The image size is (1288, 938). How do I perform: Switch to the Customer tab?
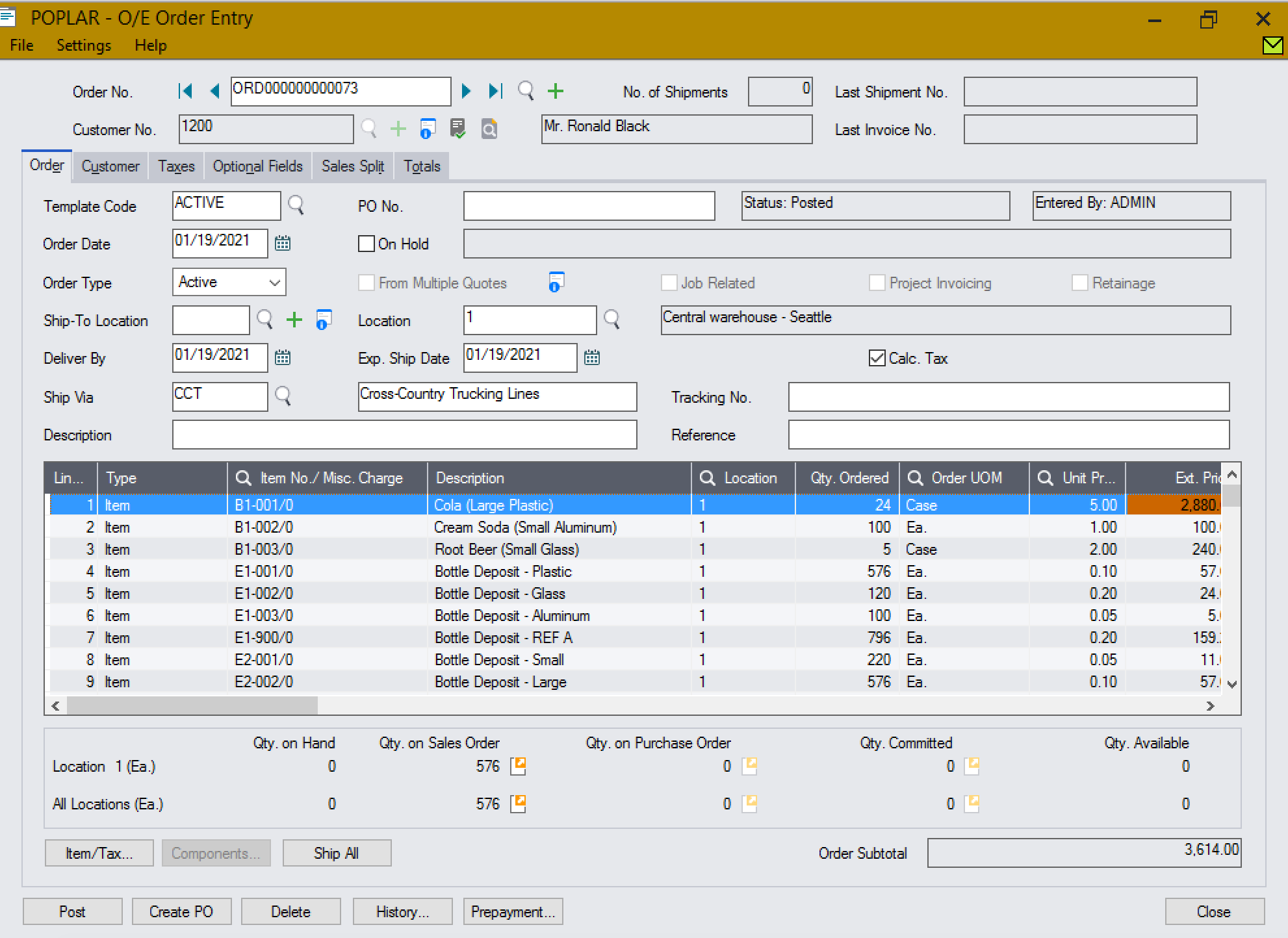(x=110, y=166)
